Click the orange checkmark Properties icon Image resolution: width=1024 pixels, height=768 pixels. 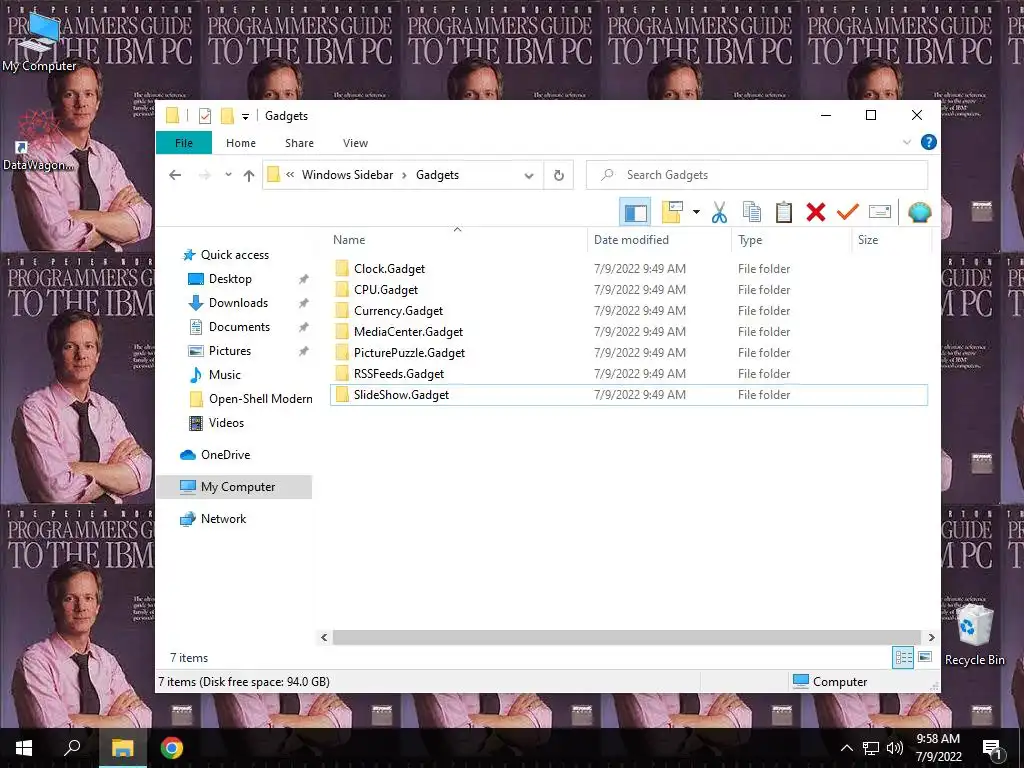[x=847, y=212]
